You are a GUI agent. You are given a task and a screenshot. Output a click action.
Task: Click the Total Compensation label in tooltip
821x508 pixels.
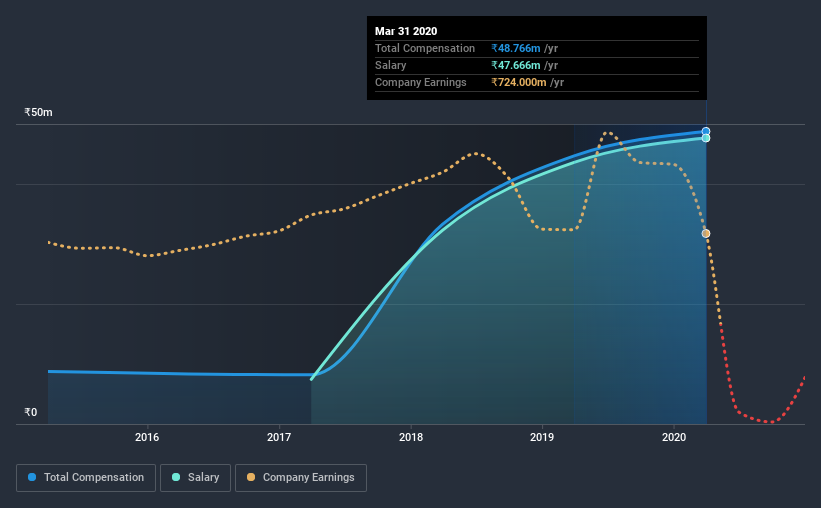(x=425, y=48)
